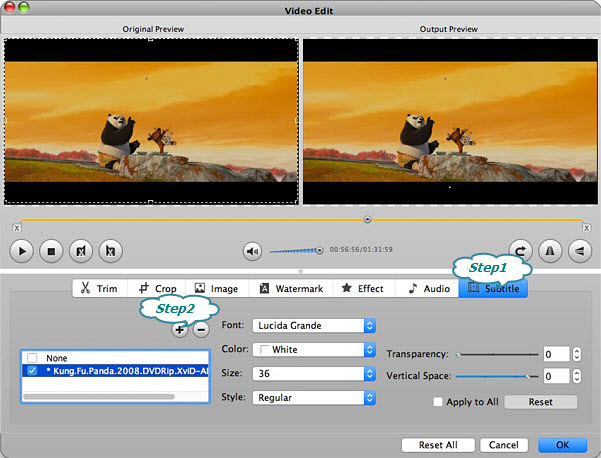The image size is (601, 458).
Task: Click the subtitle list horizontal scrollbar
Action: 99,397
